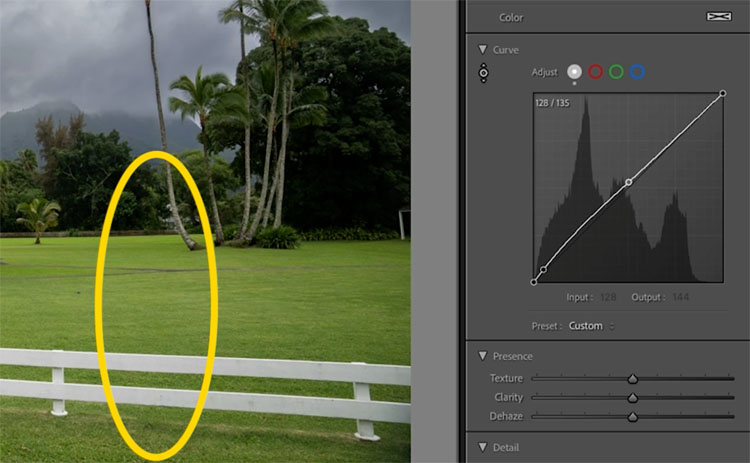Collapse the Curve section triangle
The height and width of the screenshot is (463, 750).
tap(482, 49)
